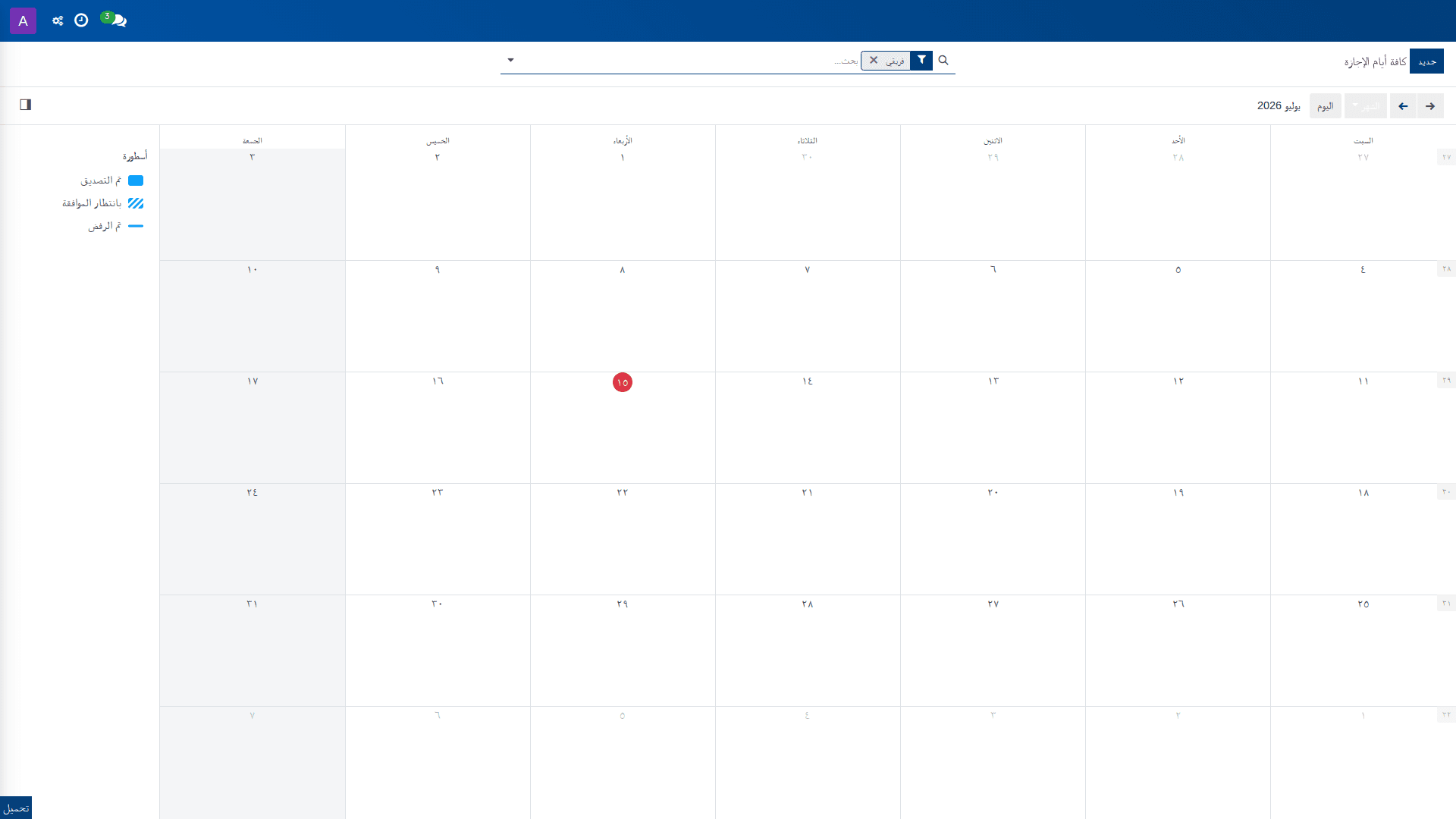Click the يوليو 2026 month title
Viewport: 1456px width, 819px height.
pos(1279,105)
